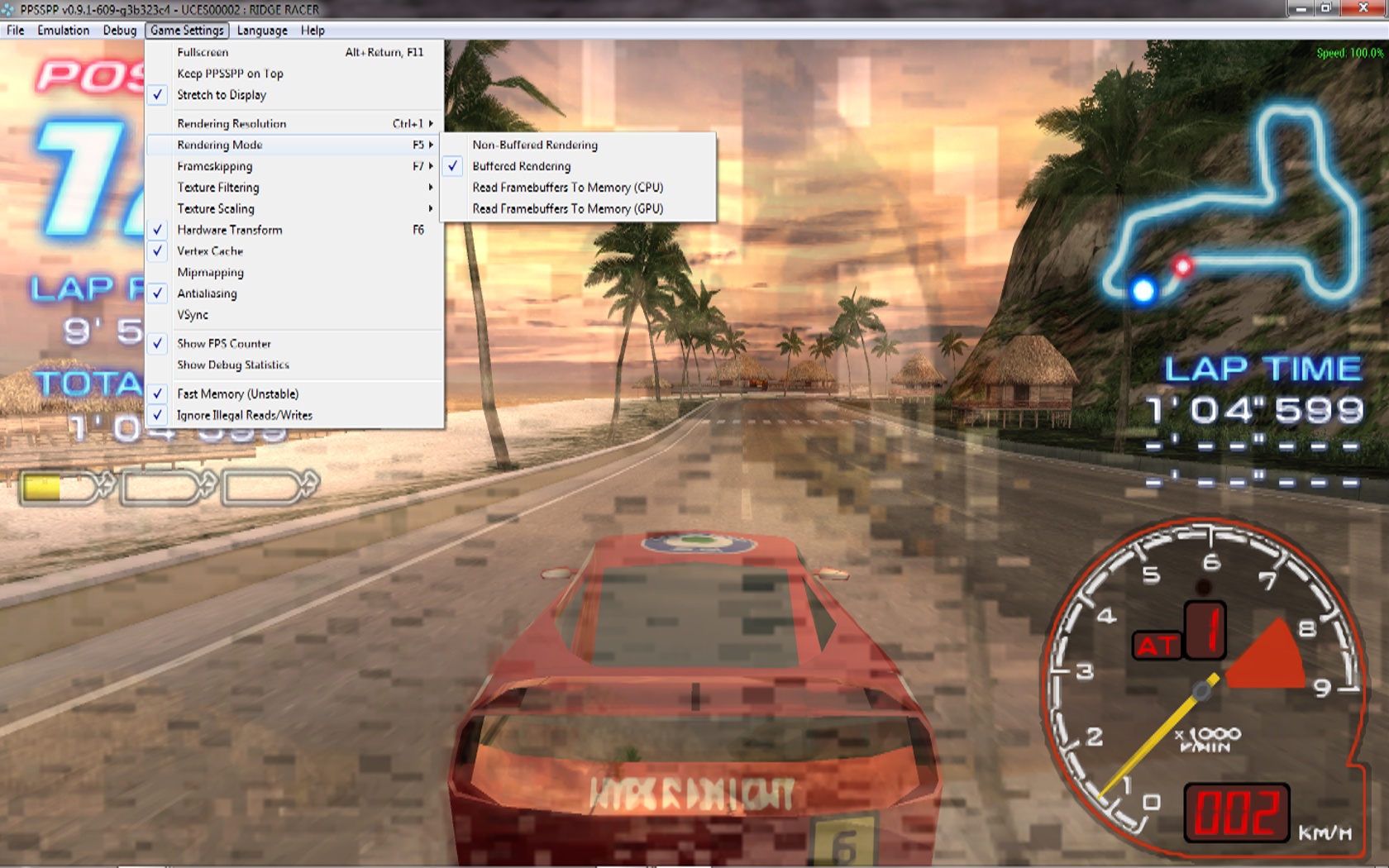Choose Read Framebuffers To Memory (CPU)
This screenshot has width=1389, height=868.
click(x=567, y=188)
